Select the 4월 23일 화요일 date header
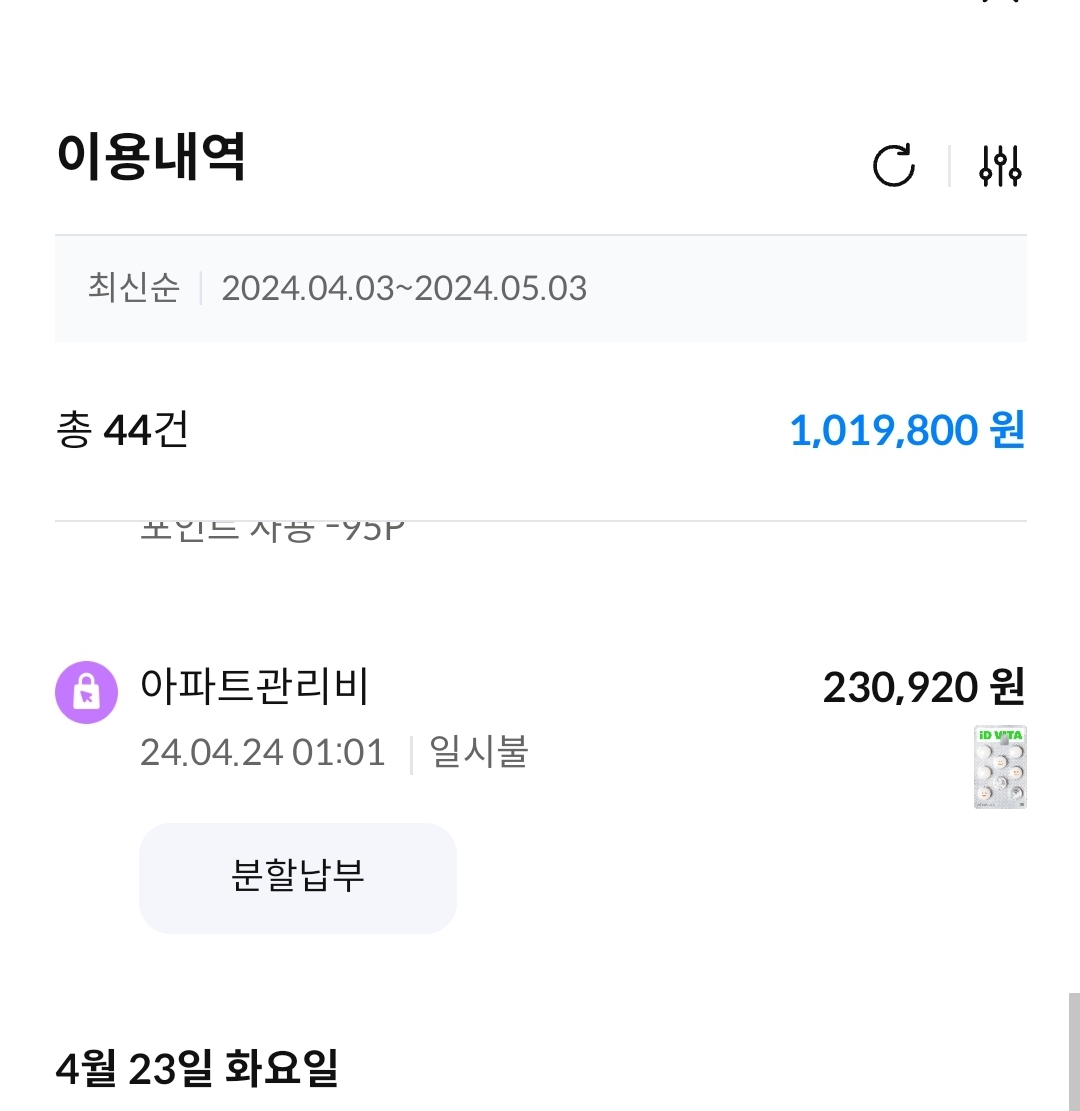 tap(197, 1069)
